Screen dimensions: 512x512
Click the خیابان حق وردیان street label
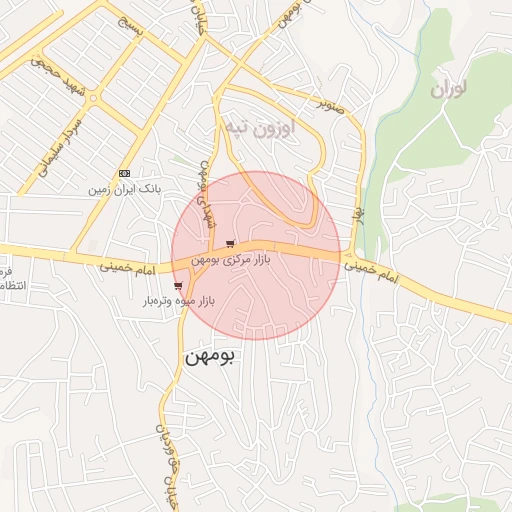pyautogui.click(x=168, y=467)
